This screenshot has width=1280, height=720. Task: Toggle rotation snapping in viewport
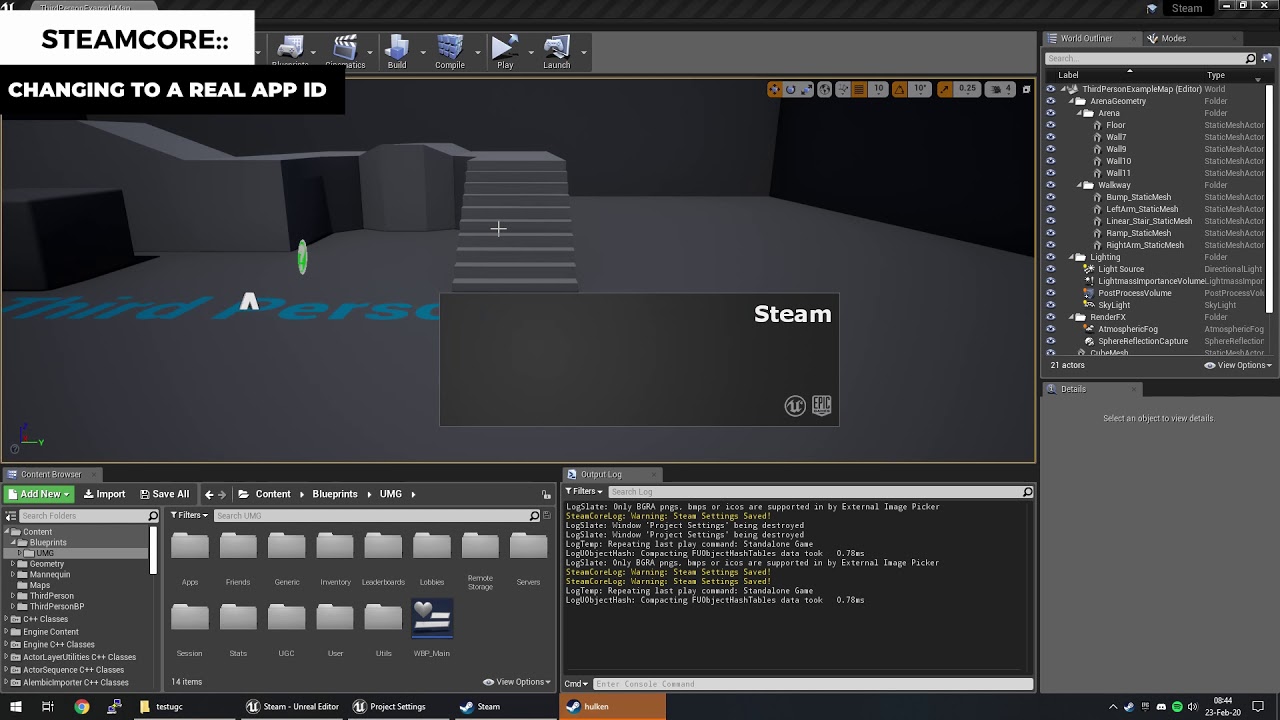pos(899,89)
